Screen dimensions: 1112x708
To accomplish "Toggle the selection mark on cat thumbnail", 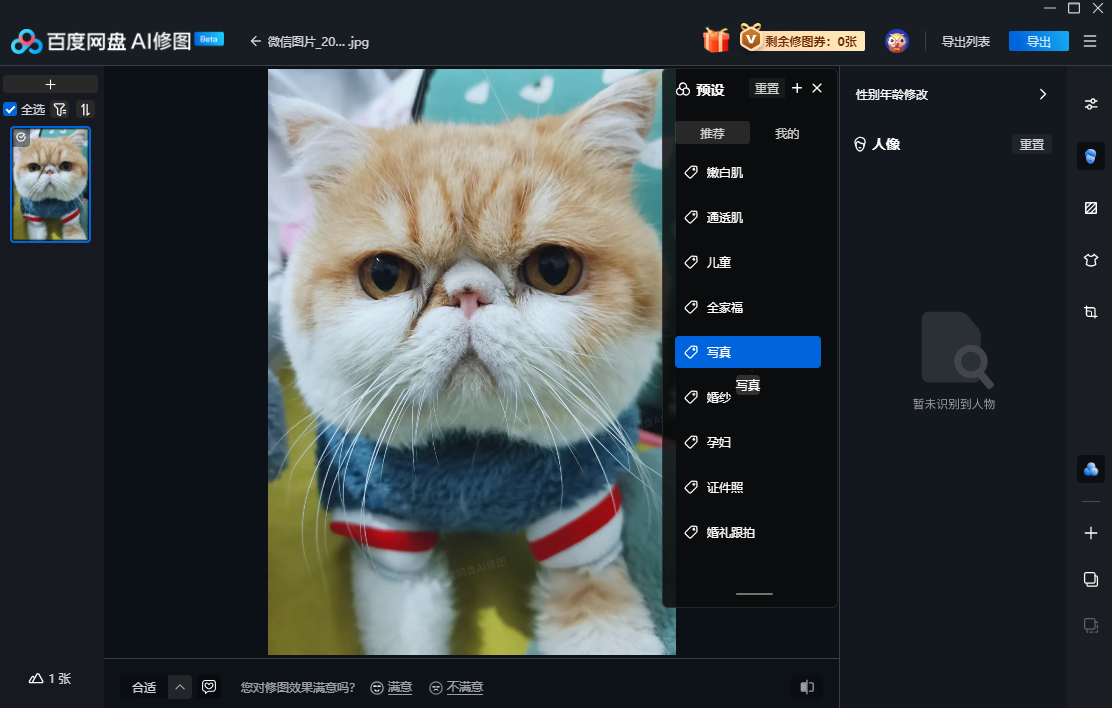I will pyautogui.click(x=21, y=137).
